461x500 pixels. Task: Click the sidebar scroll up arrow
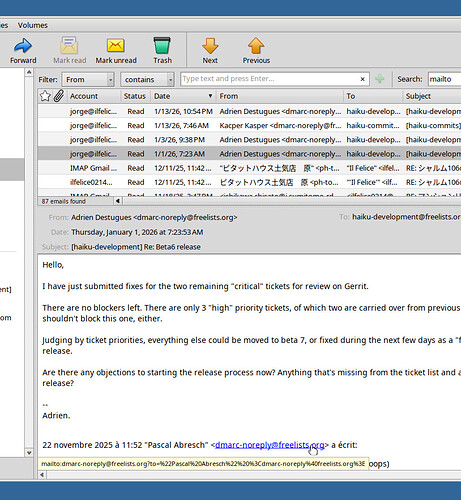tap(29, 72)
